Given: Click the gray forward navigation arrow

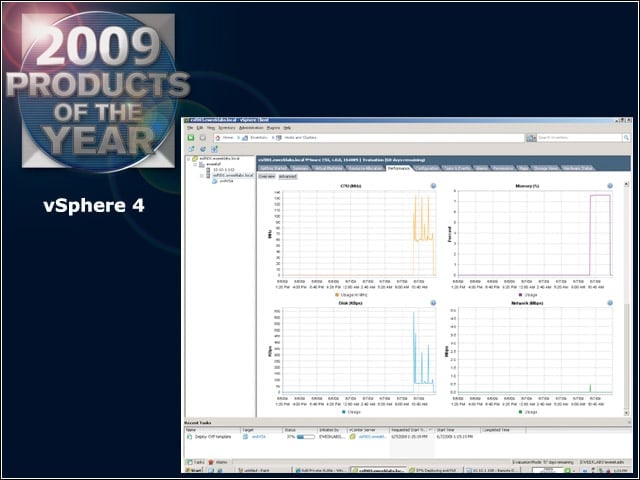Looking at the screenshot, I should click(x=202, y=138).
